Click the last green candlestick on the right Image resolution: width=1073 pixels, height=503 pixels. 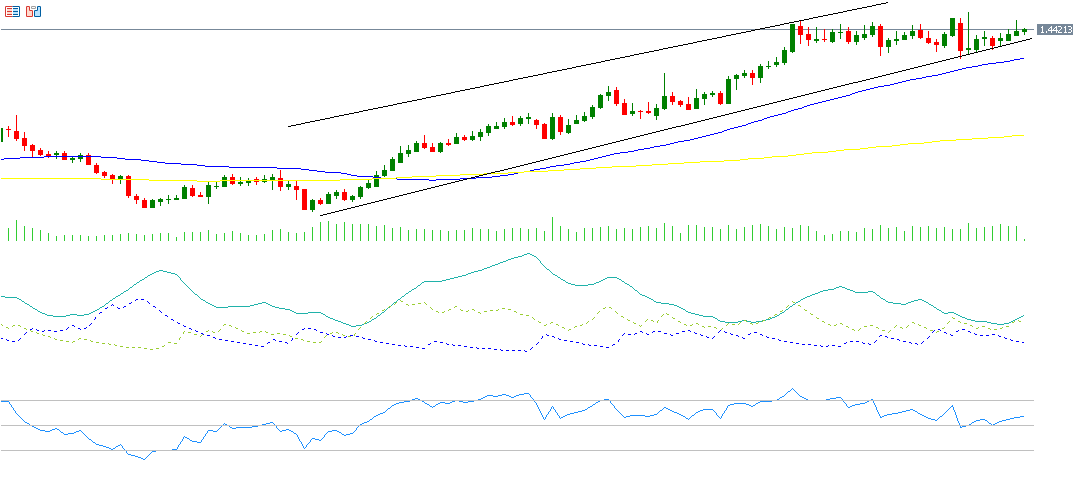click(x=1024, y=31)
